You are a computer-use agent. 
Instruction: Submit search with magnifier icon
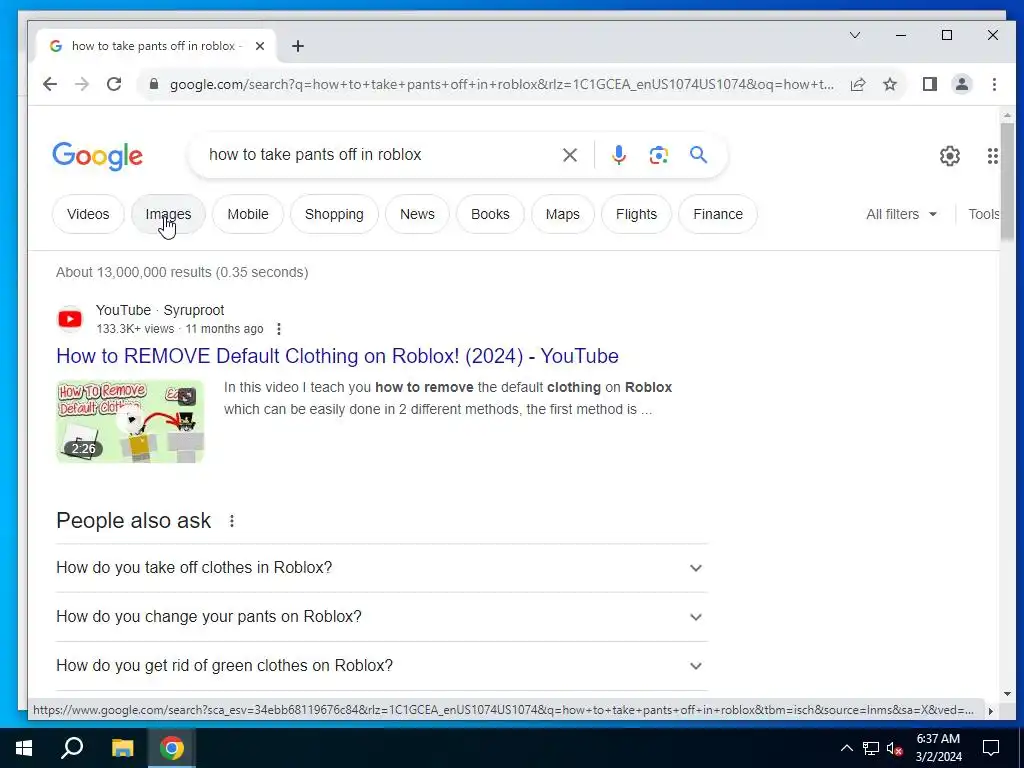coord(698,155)
